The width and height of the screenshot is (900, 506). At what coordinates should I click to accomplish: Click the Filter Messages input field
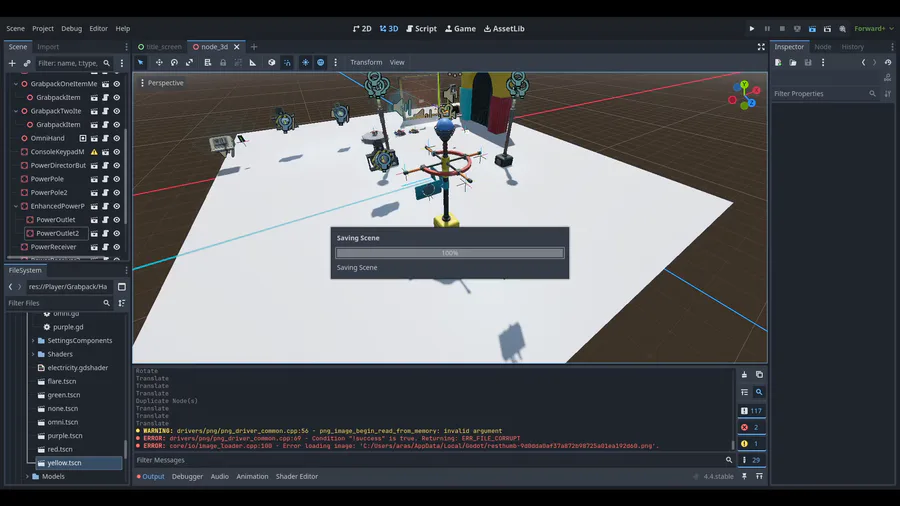[x=429, y=460]
